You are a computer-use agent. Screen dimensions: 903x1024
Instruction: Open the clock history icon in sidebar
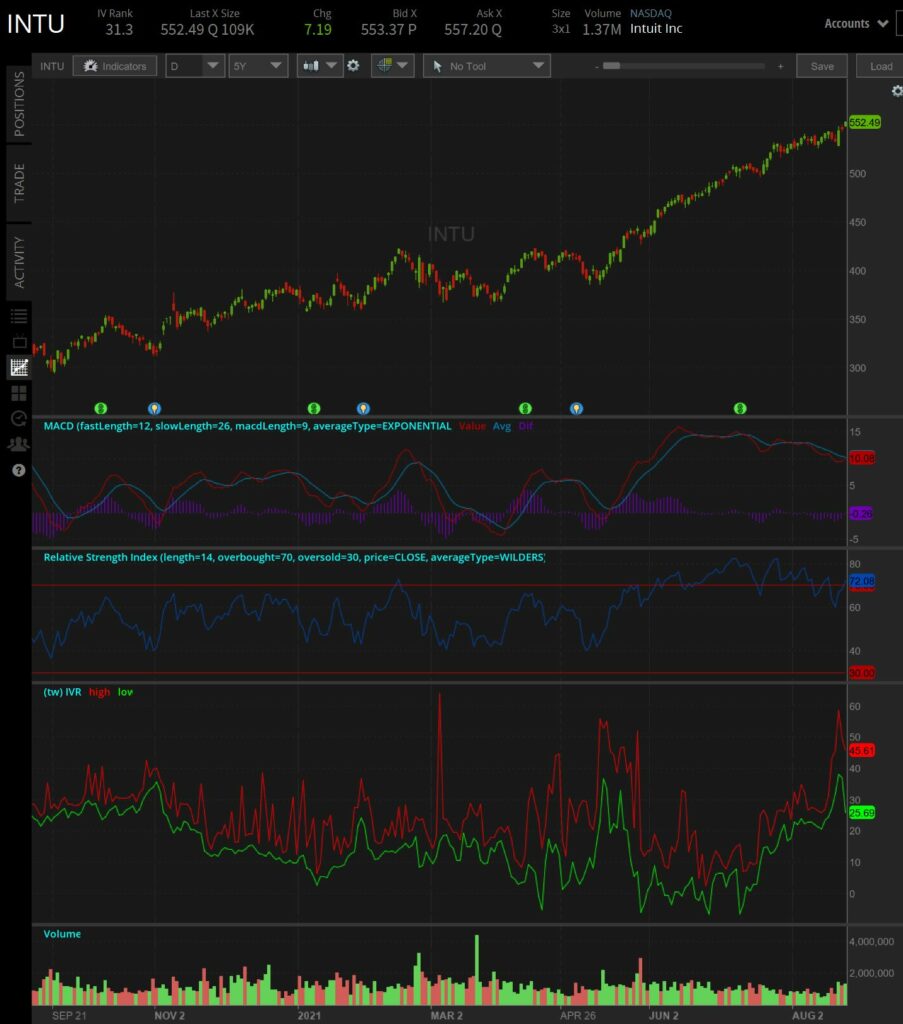[x=19, y=418]
